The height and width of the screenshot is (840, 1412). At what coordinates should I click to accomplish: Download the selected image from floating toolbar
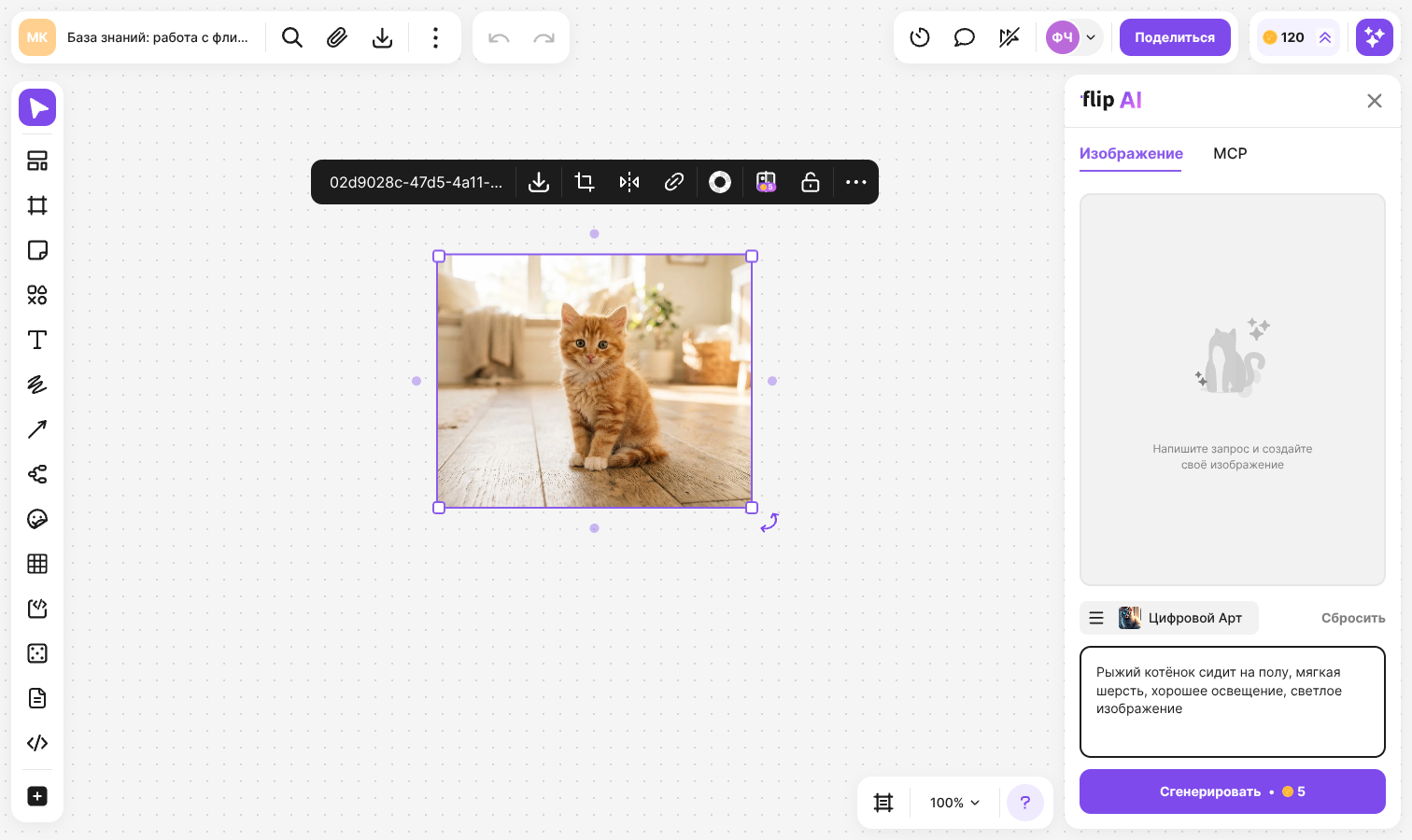539,182
